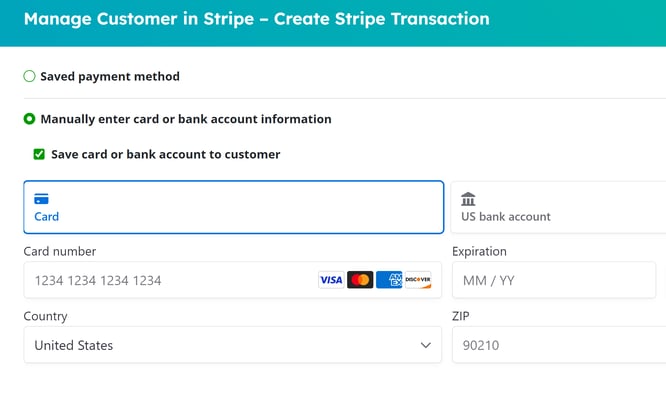
Task: Click the Saved payment method label
Action: pyautogui.click(x=110, y=76)
